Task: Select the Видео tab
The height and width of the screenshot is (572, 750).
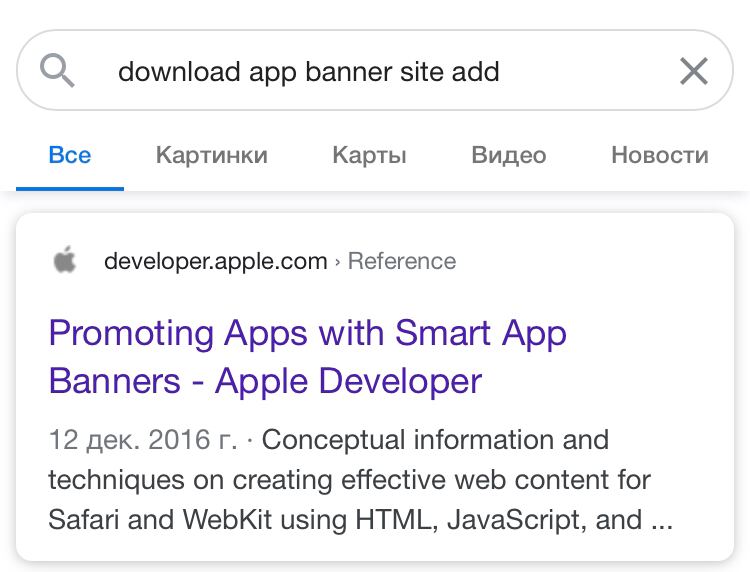Action: (508, 155)
